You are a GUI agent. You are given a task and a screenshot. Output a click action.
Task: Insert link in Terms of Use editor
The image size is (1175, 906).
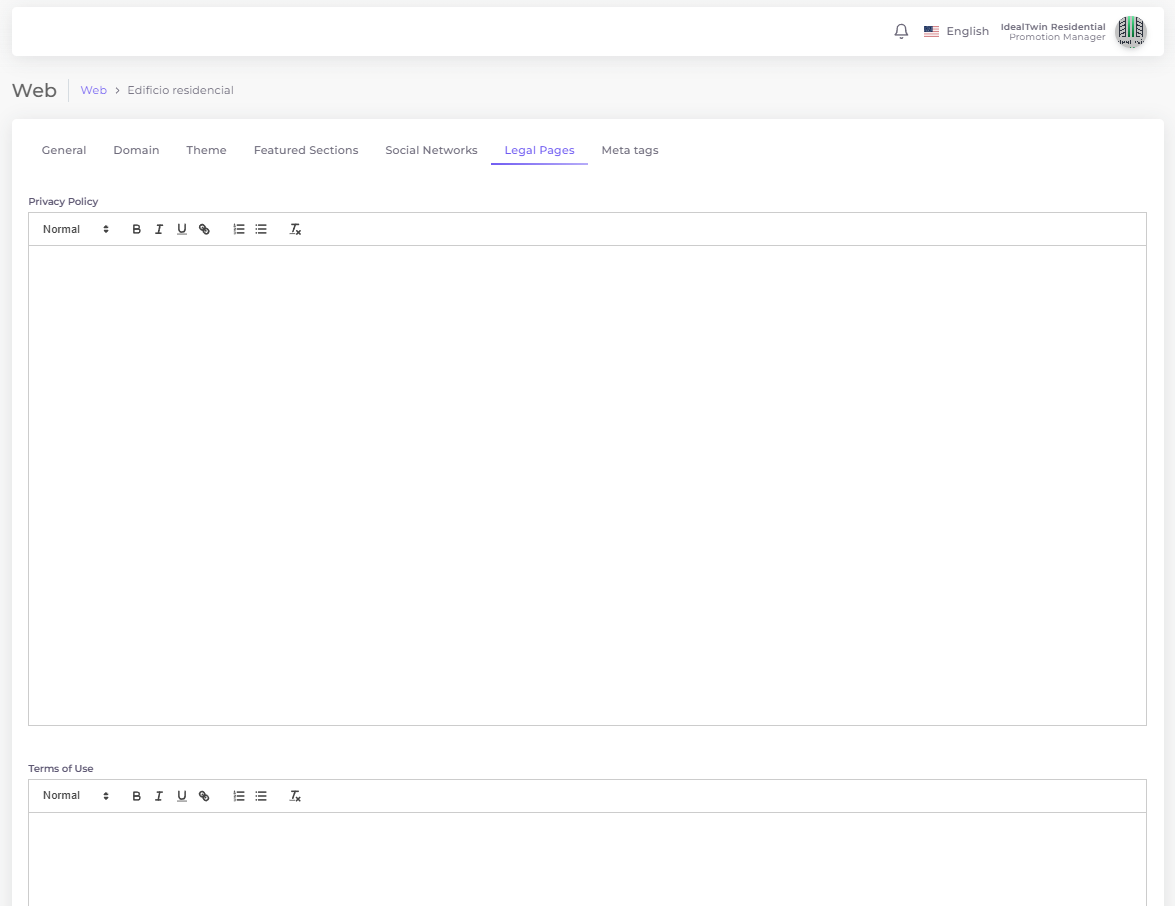click(204, 796)
